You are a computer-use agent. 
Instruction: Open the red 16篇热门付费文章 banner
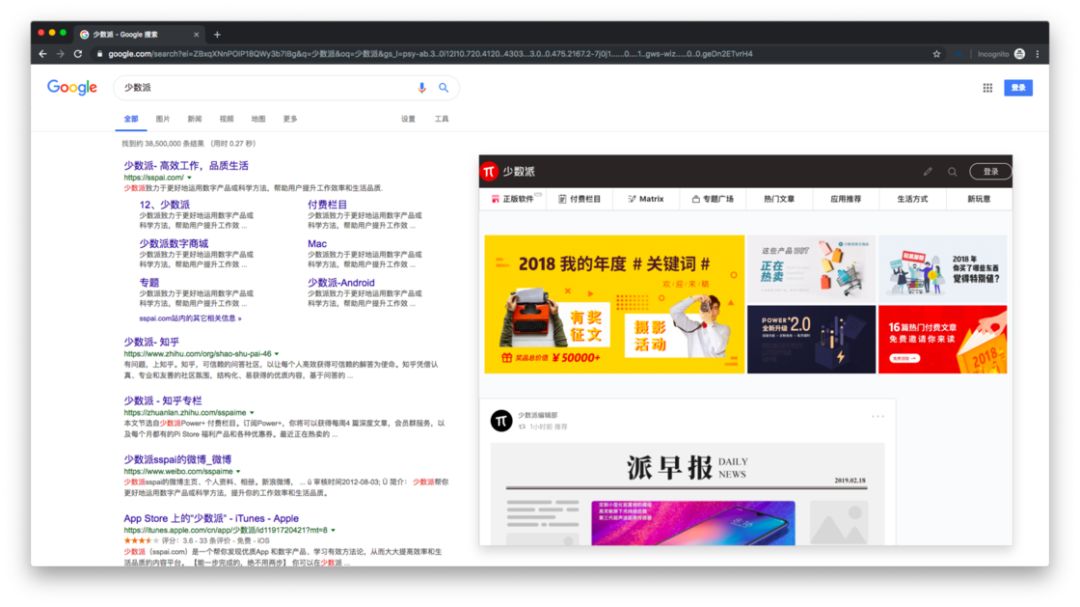(942, 340)
